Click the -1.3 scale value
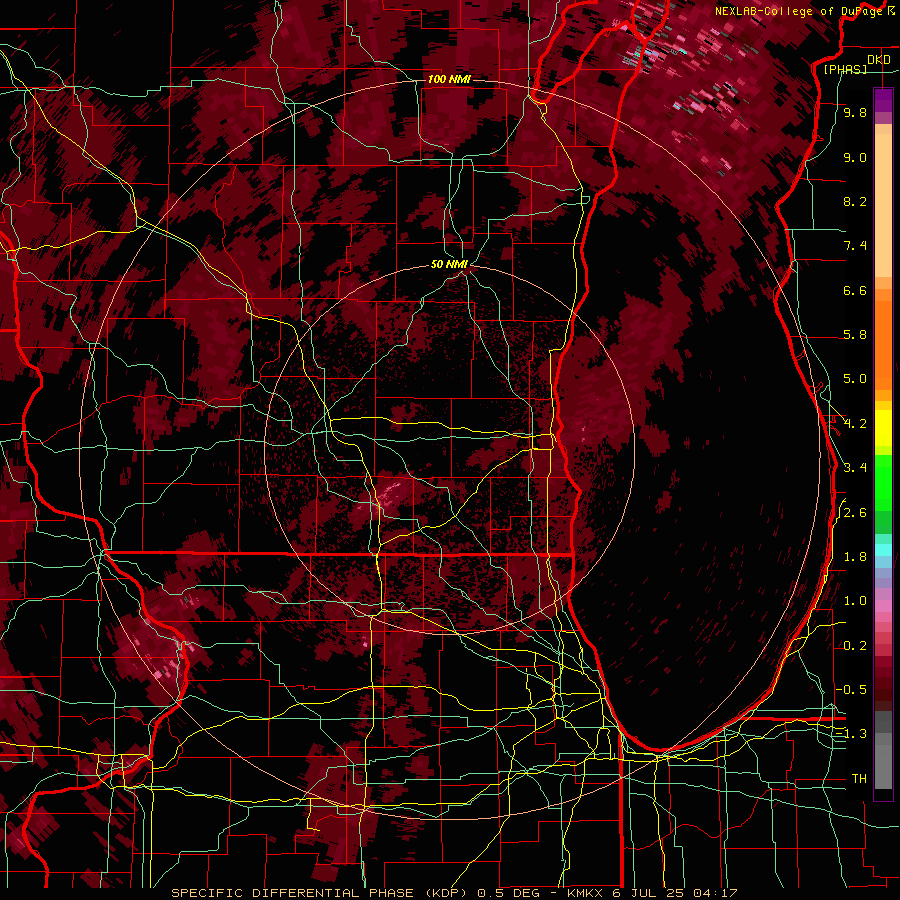This screenshot has width=900, height=900. [851, 734]
